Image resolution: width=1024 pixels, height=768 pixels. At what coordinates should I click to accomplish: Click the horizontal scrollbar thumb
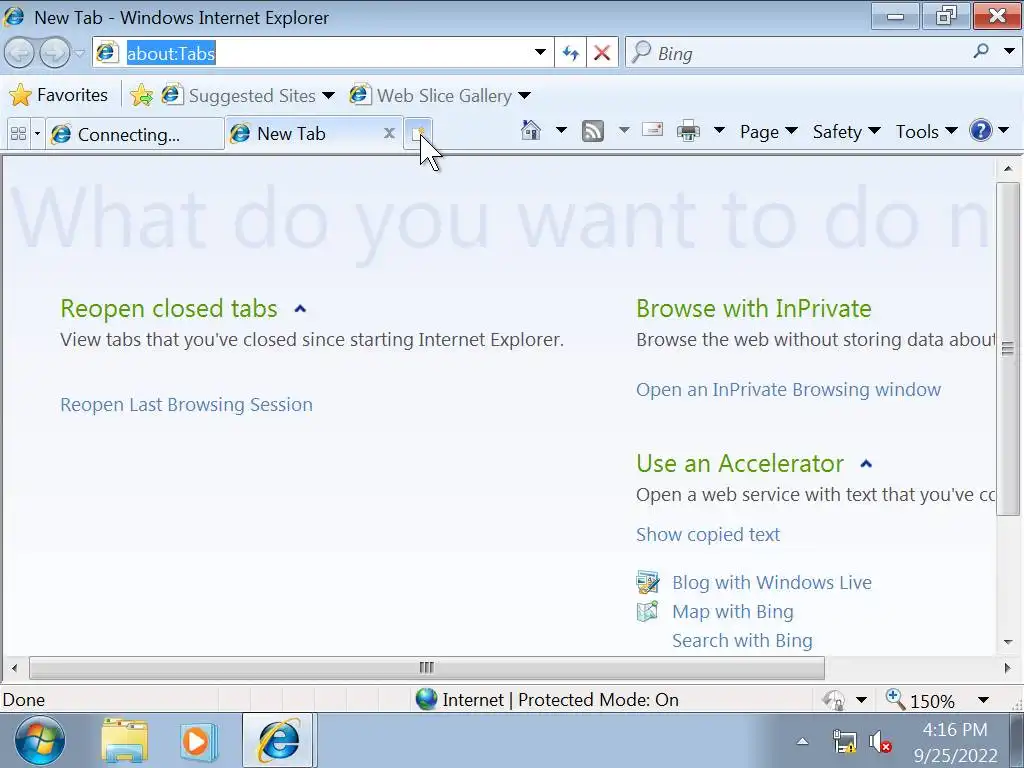coord(426,667)
